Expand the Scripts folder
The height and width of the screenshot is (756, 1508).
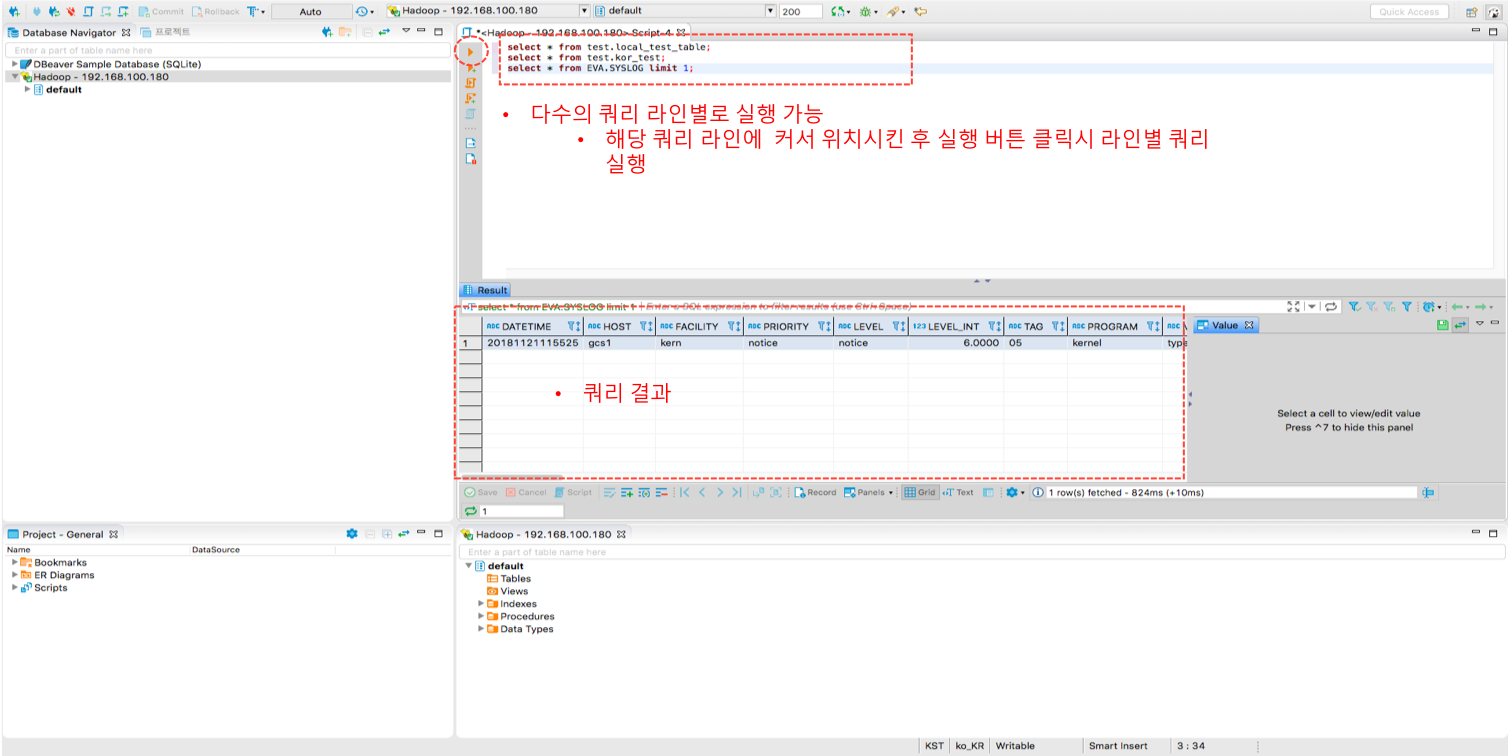tap(15, 588)
